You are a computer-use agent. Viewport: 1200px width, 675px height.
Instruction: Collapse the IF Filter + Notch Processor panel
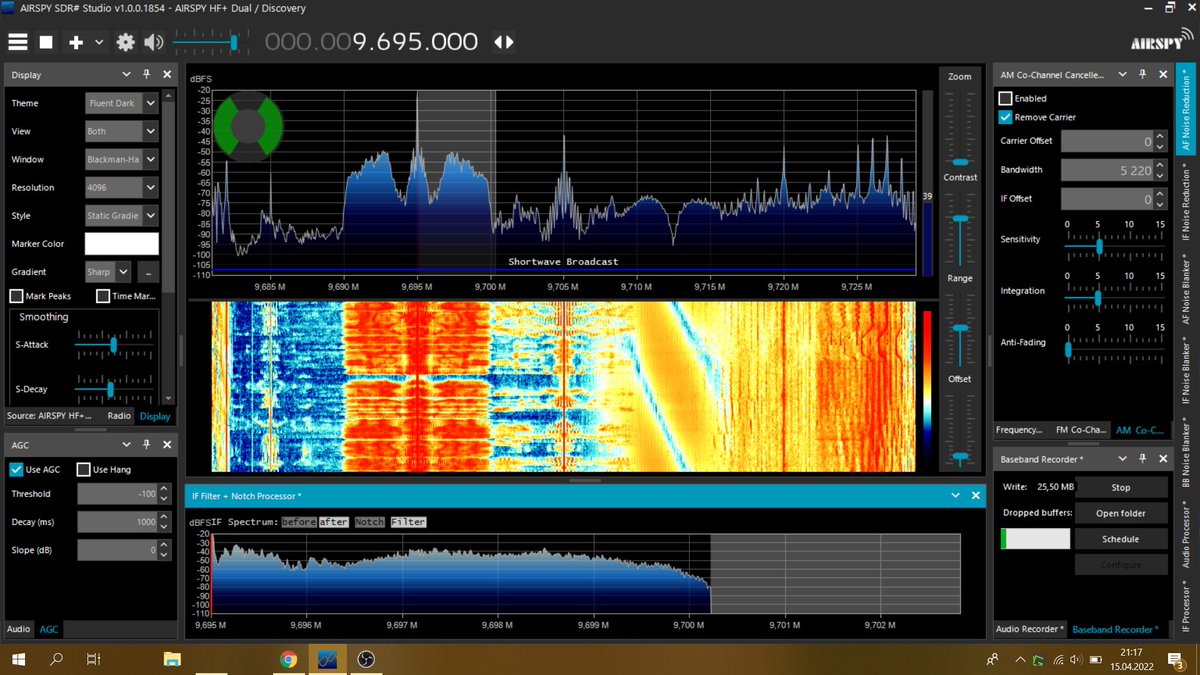(955, 495)
